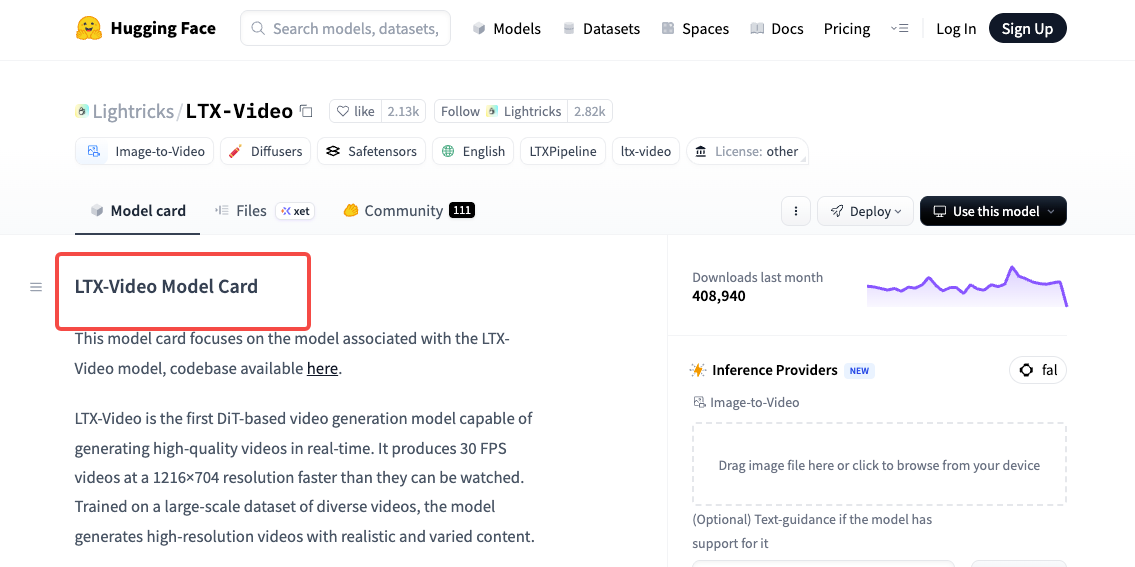Open the Pricing page
This screenshot has width=1135, height=567.
847,28
